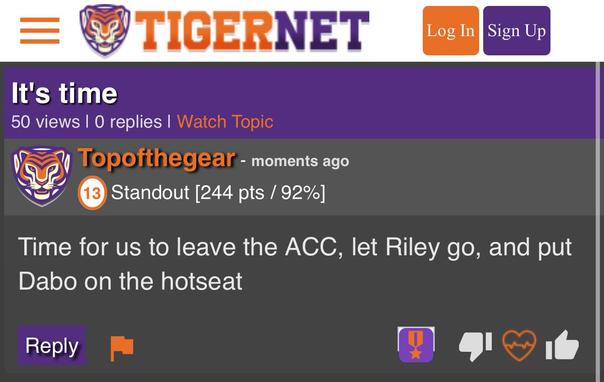Click Standout rank points text

[218, 192]
